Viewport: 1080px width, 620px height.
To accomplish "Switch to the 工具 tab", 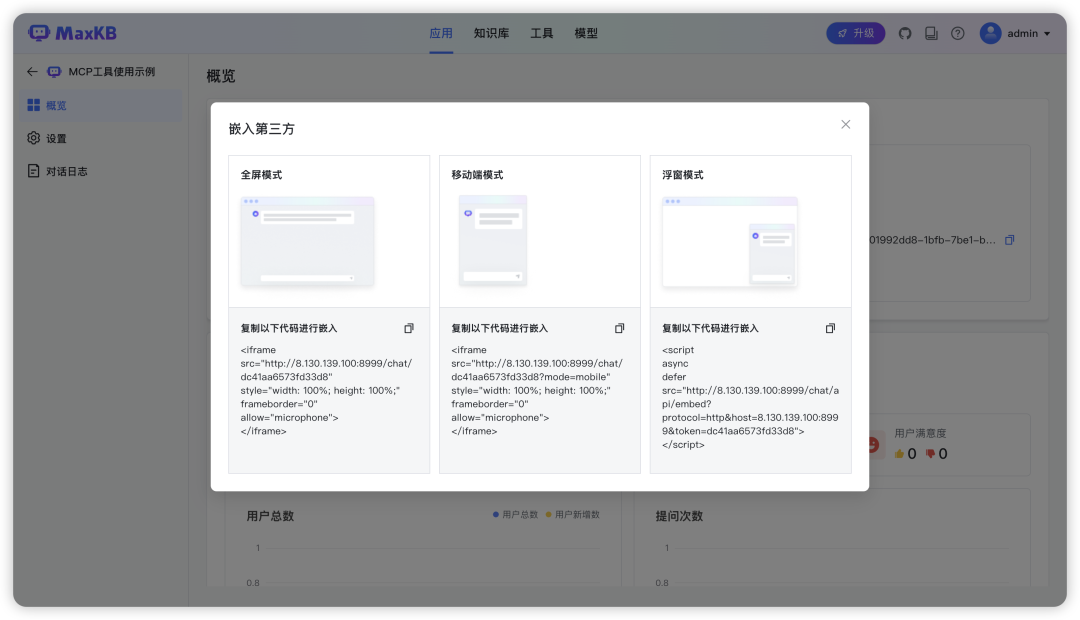I will click(541, 33).
